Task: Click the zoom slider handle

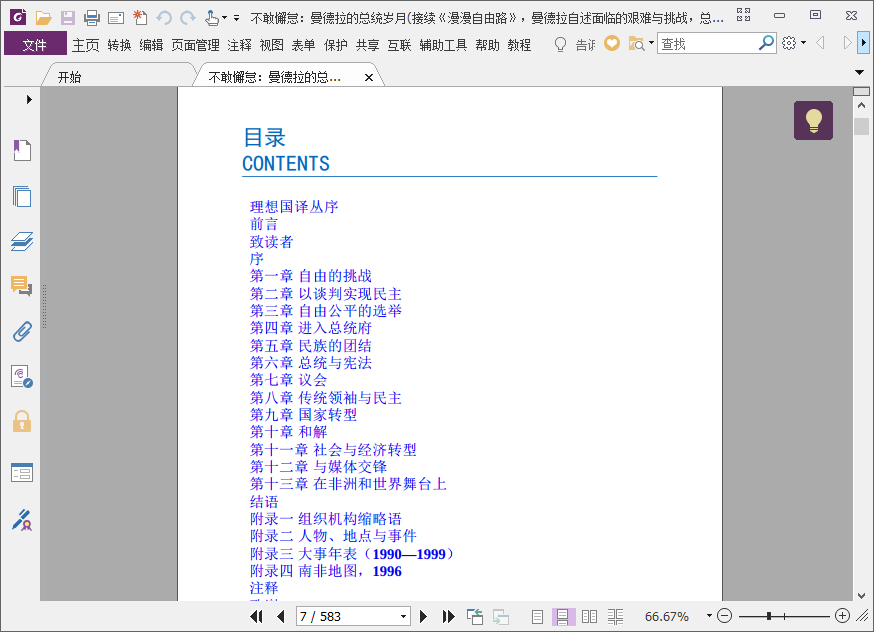Action: click(x=769, y=616)
